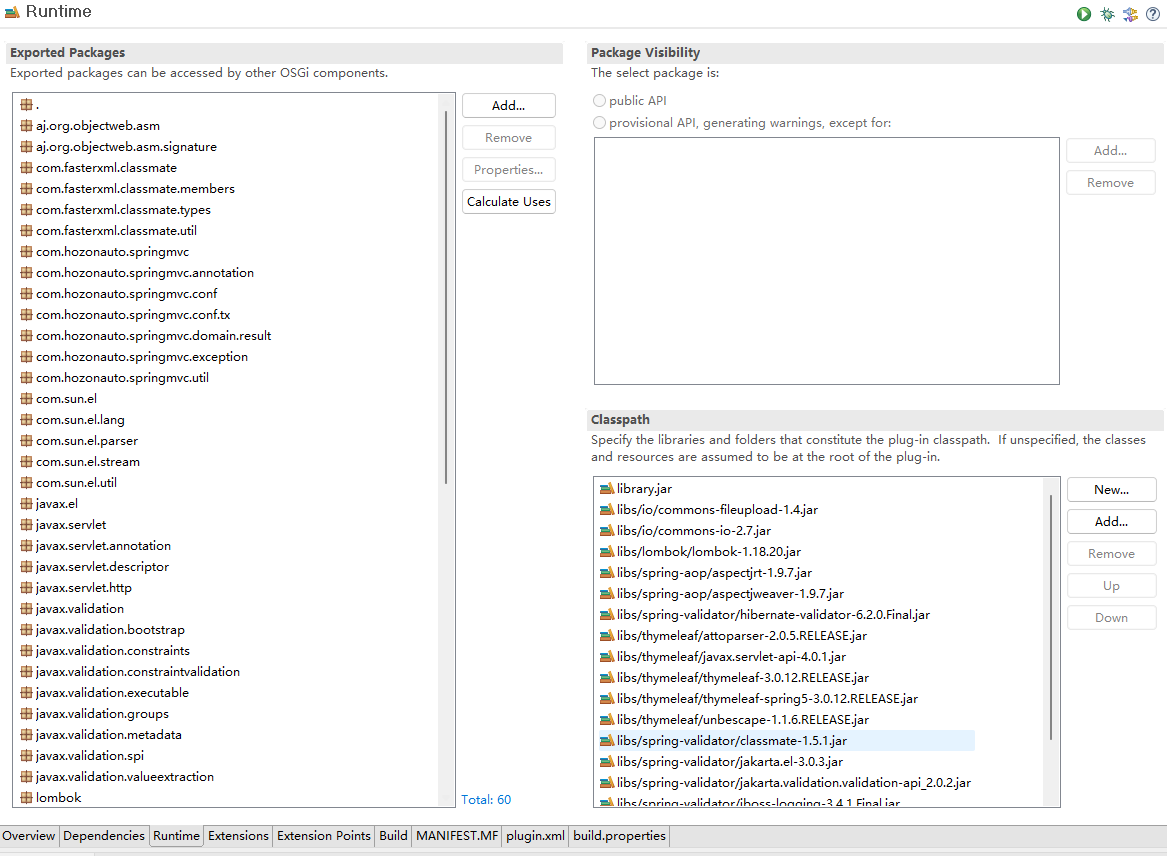Select the provisional API radio button
This screenshot has height=856, width=1167.
coord(599,122)
